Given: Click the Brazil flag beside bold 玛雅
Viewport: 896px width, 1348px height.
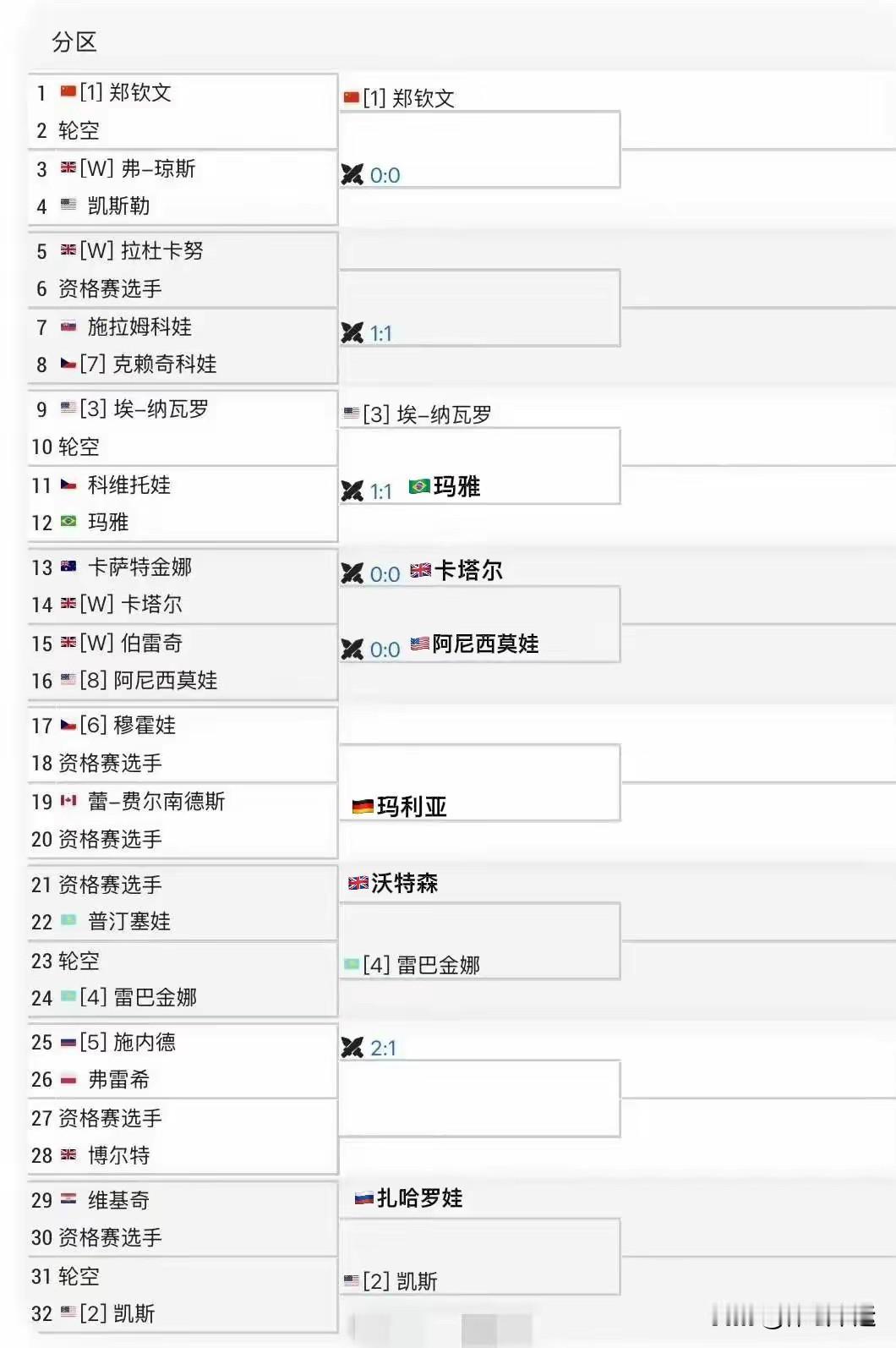Looking at the screenshot, I should coord(419,486).
